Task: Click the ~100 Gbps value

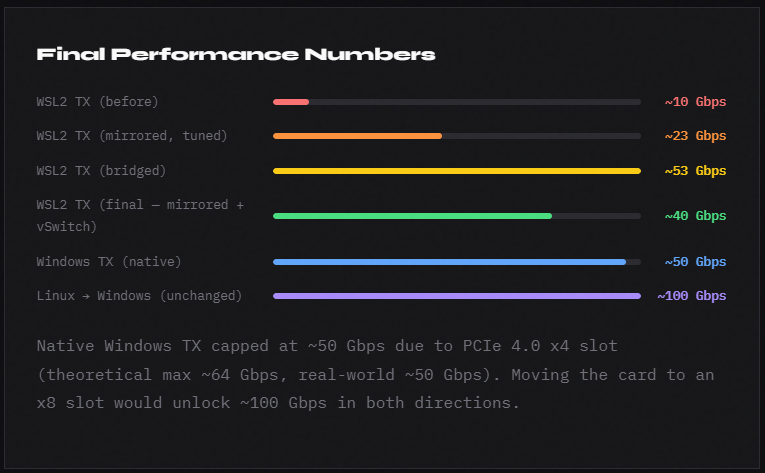Action: [x=691, y=296]
